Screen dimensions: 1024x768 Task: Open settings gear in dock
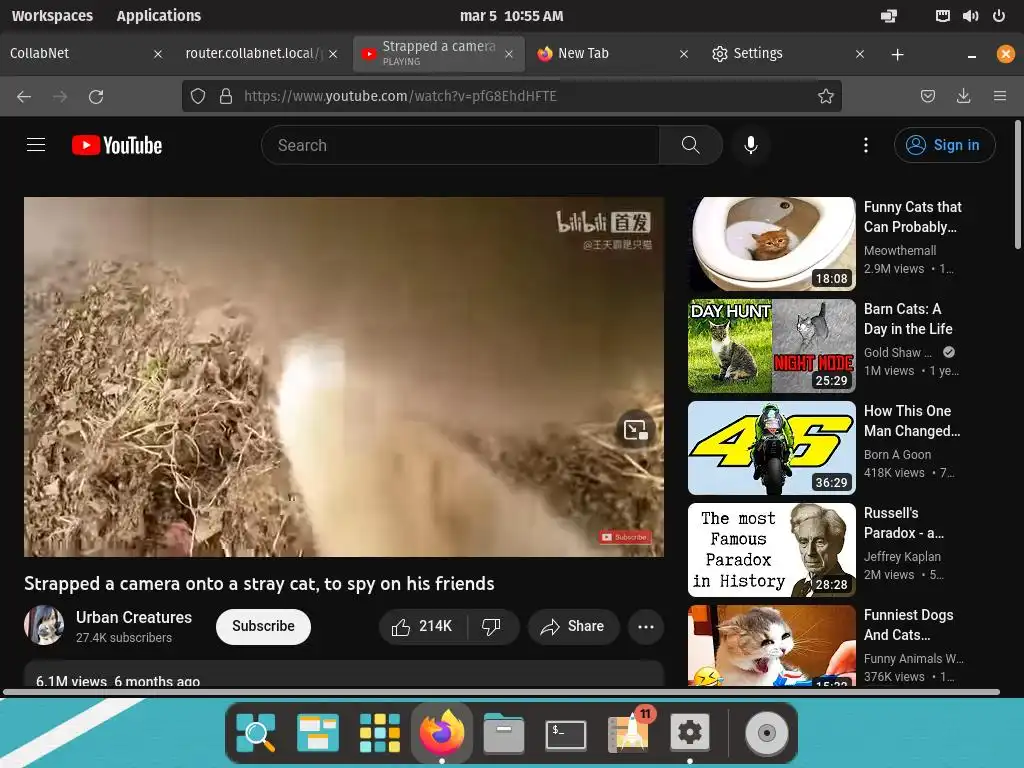[690, 732]
